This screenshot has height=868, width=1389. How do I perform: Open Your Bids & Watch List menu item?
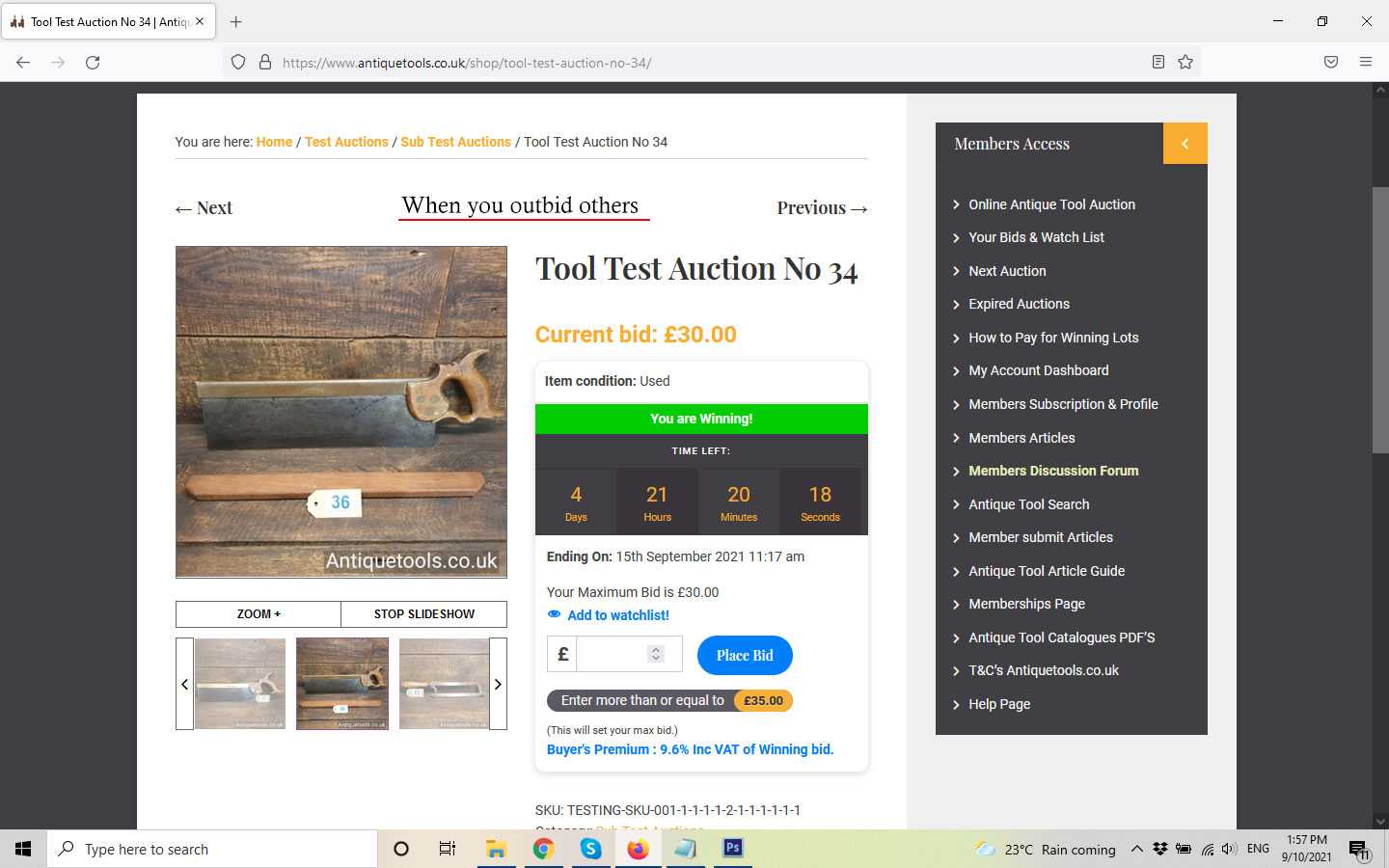click(x=1036, y=237)
